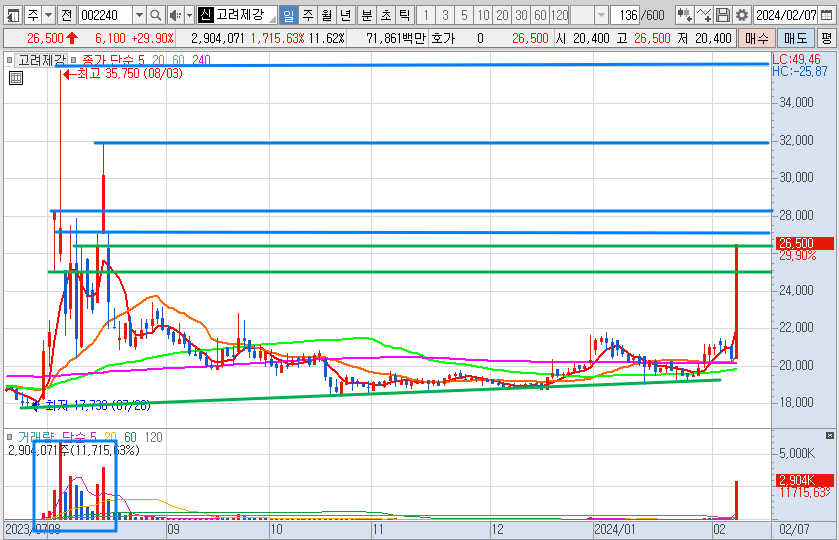The height and width of the screenshot is (540, 839).
Task: Select the 일 daily chart period
Action: [x=288, y=15]
